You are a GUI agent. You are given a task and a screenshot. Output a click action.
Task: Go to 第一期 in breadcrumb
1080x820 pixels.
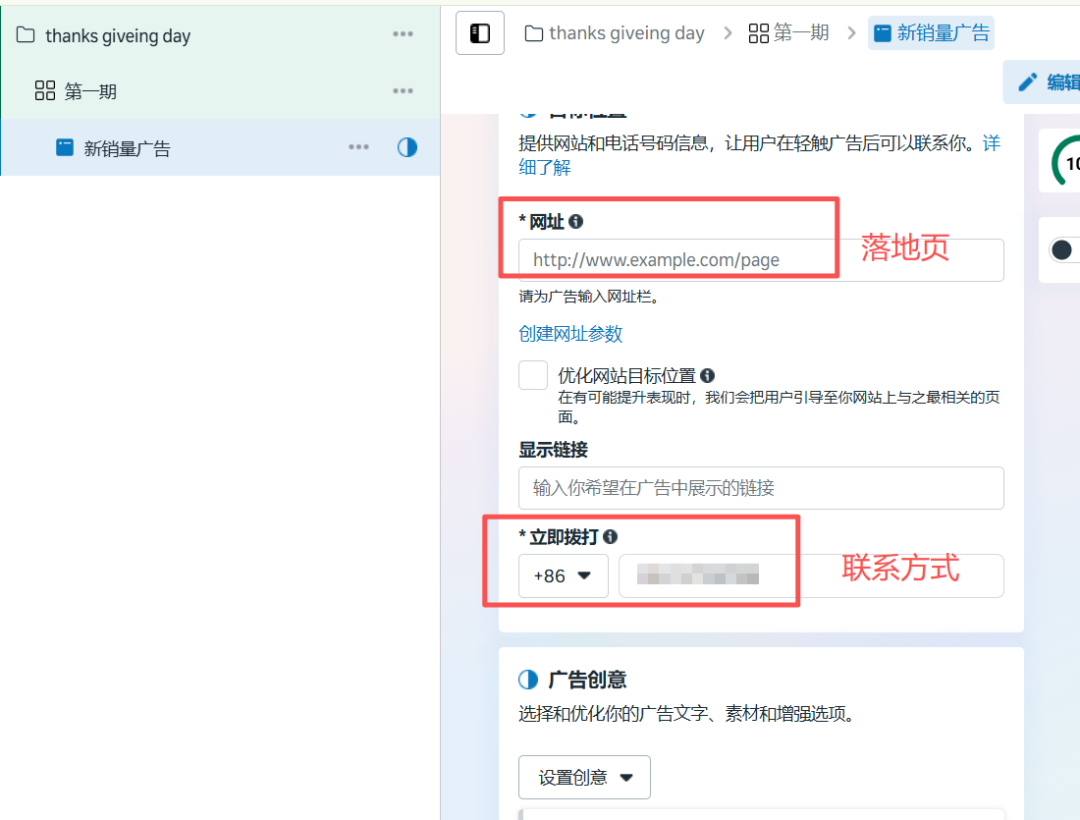coord(789,33)
